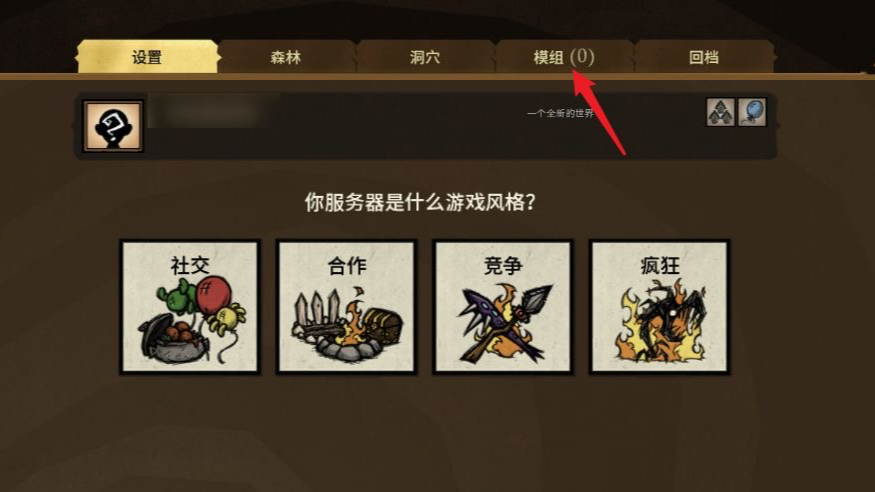Open the 设置 settings tab
875x492 pixels.
(x=147, y=57)
